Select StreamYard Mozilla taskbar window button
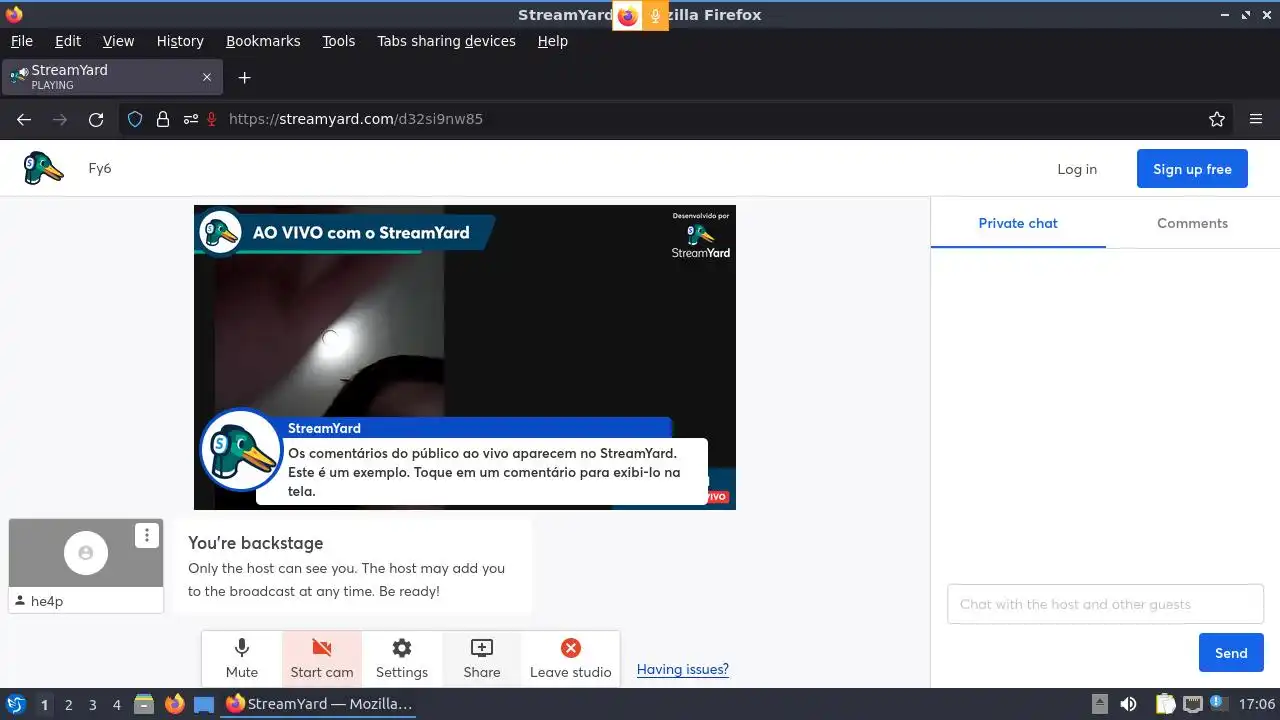Image resolution: width=1280 pixels, height=720 pixels. coord(320,704)
